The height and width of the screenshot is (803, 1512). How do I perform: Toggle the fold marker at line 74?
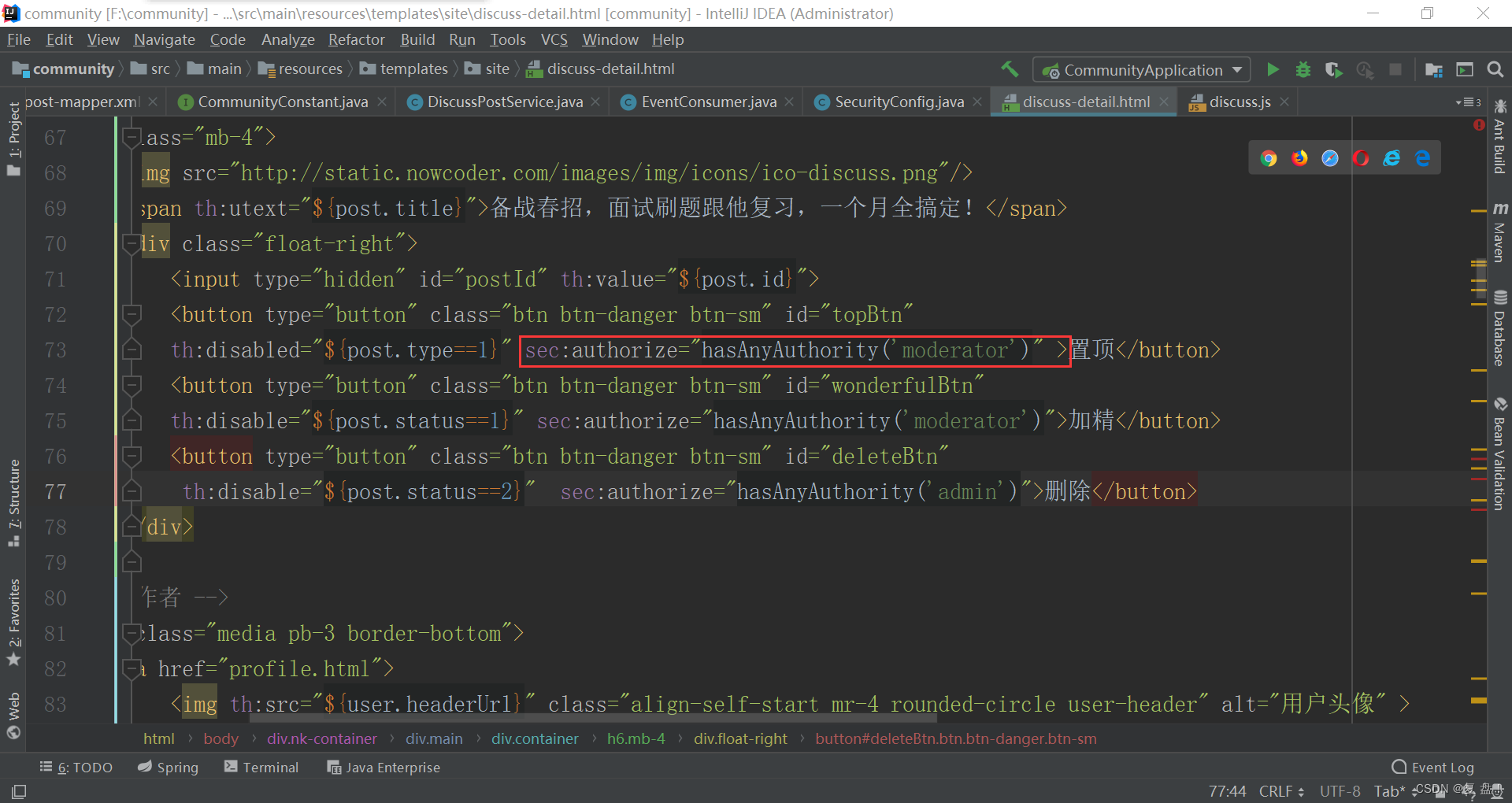(x=132, y=386)
